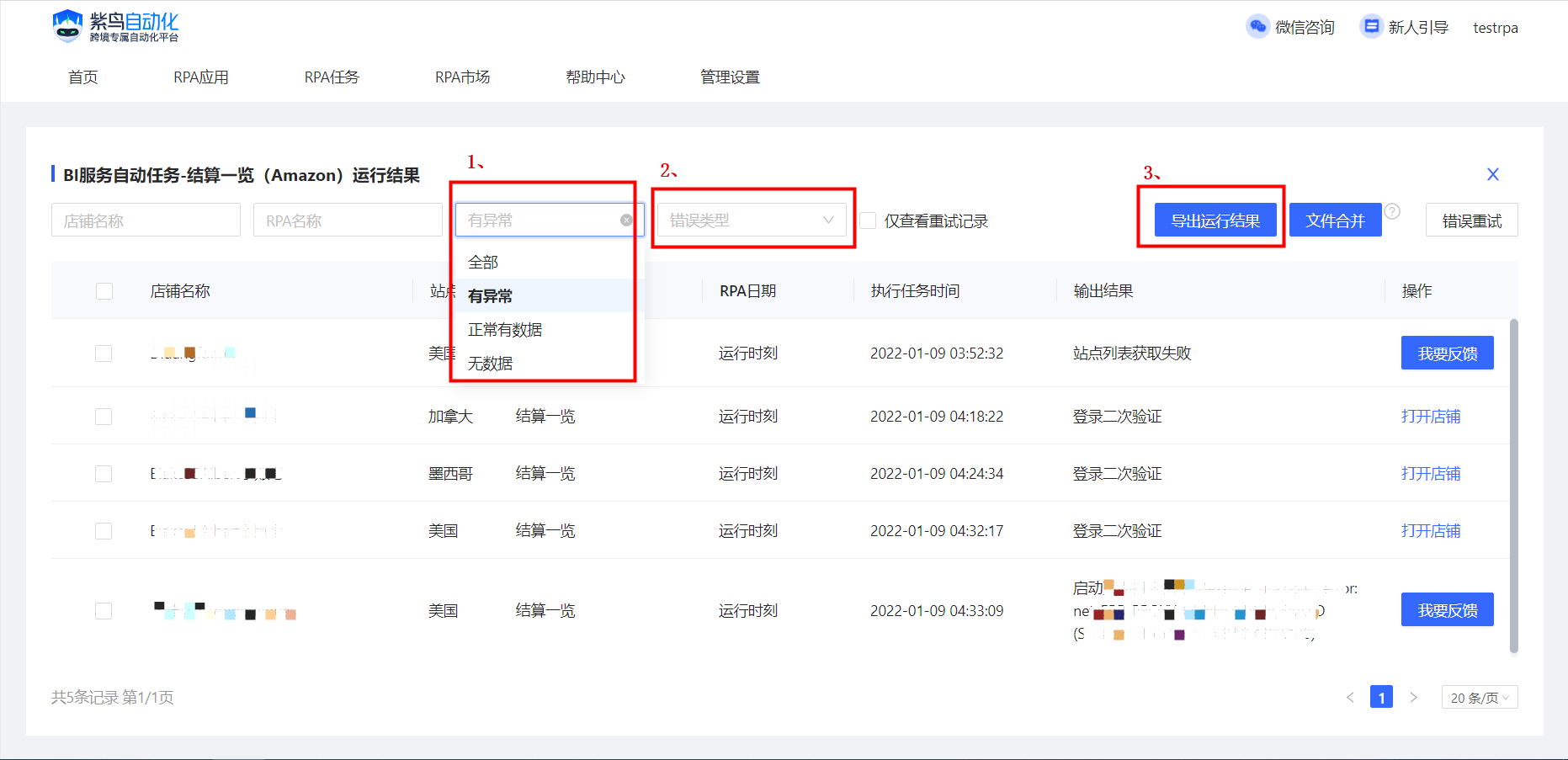Open the 20 条/页 page size dropdown
Screen dimensions: 1568x760
[1480, 698]
